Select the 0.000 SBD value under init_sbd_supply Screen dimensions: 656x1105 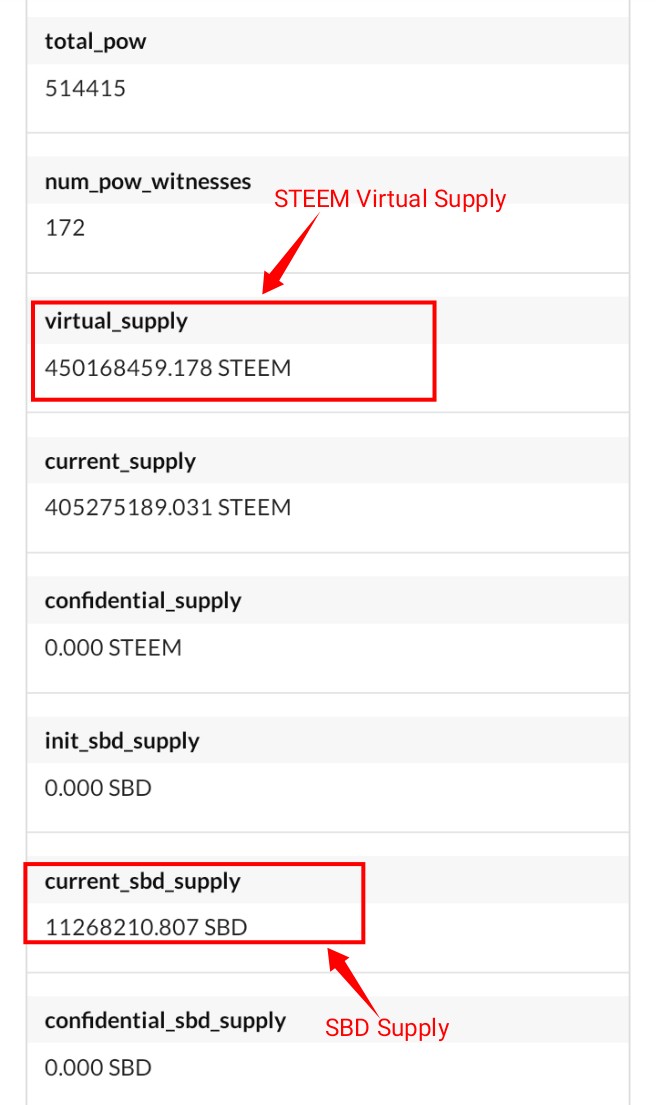[x=98, y=788]
